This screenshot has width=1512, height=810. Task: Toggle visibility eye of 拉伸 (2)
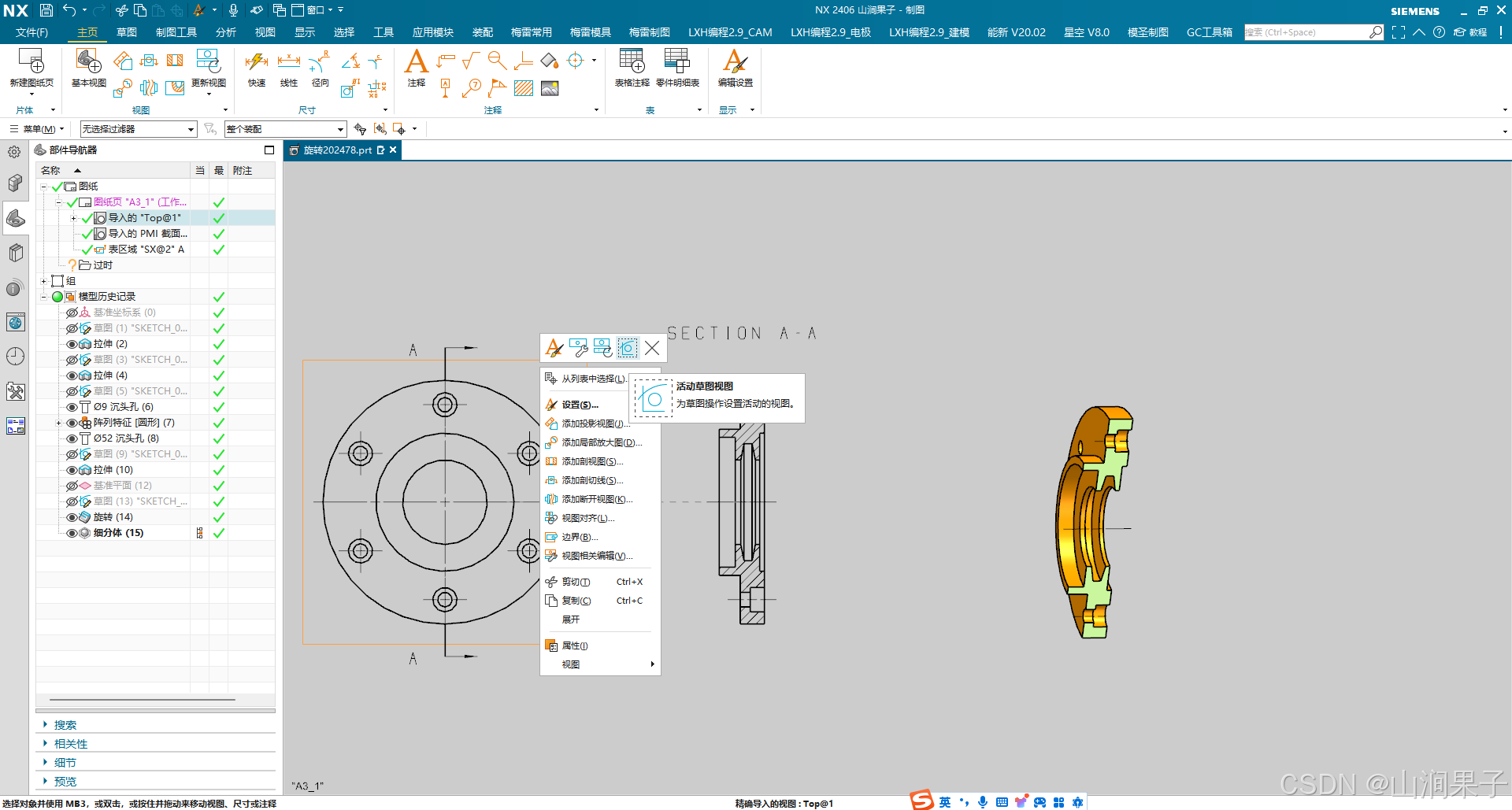coord(72,344)
